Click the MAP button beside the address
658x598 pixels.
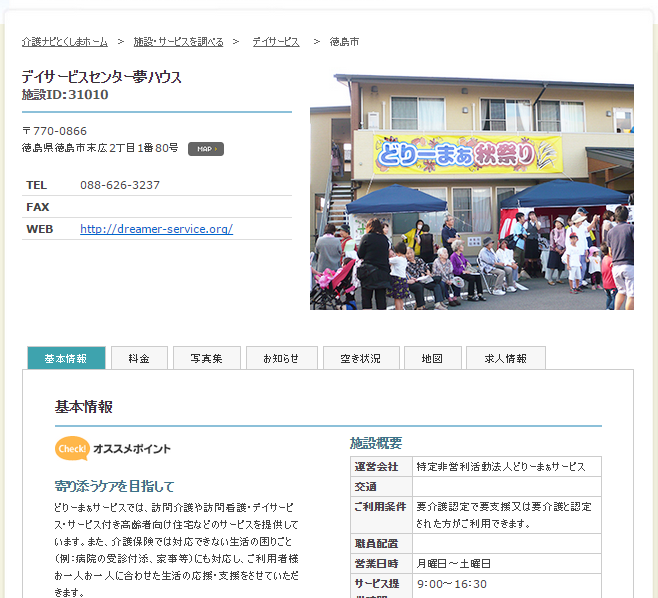(205, 149)
